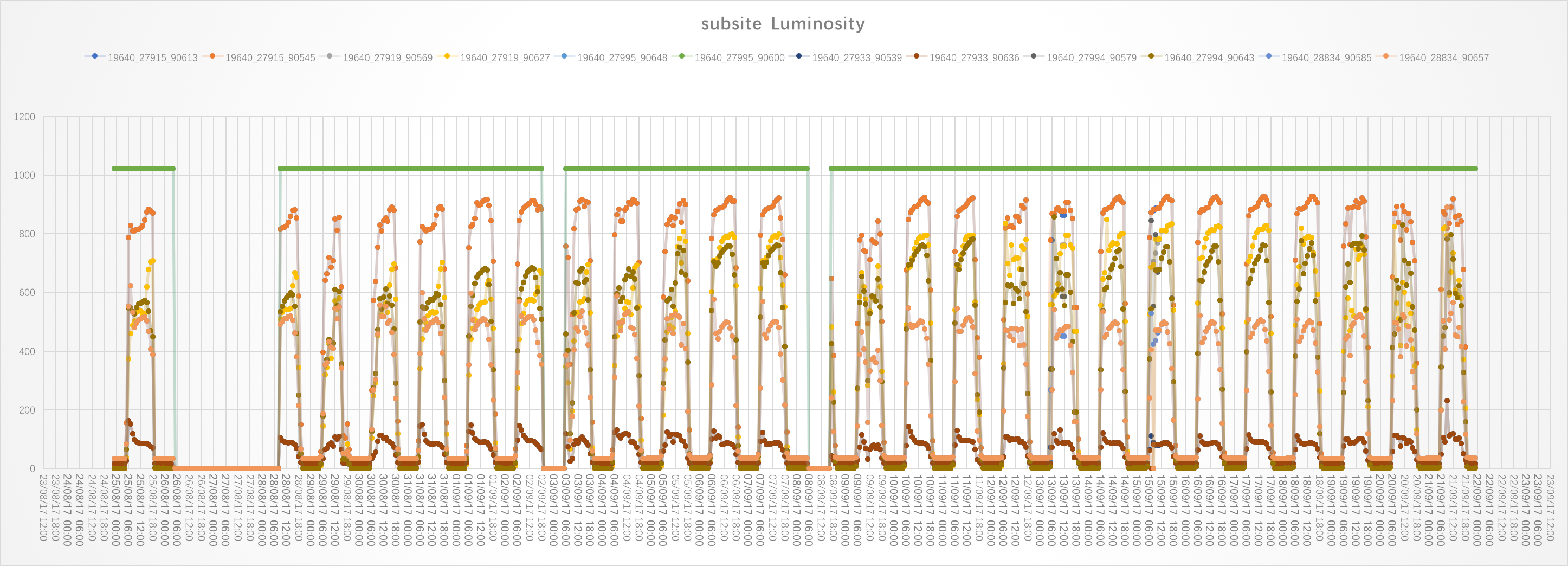Screen dimensions: 1568x566
Task: Click legend entry 19640_27995_90648
Action: click(610, 57)
